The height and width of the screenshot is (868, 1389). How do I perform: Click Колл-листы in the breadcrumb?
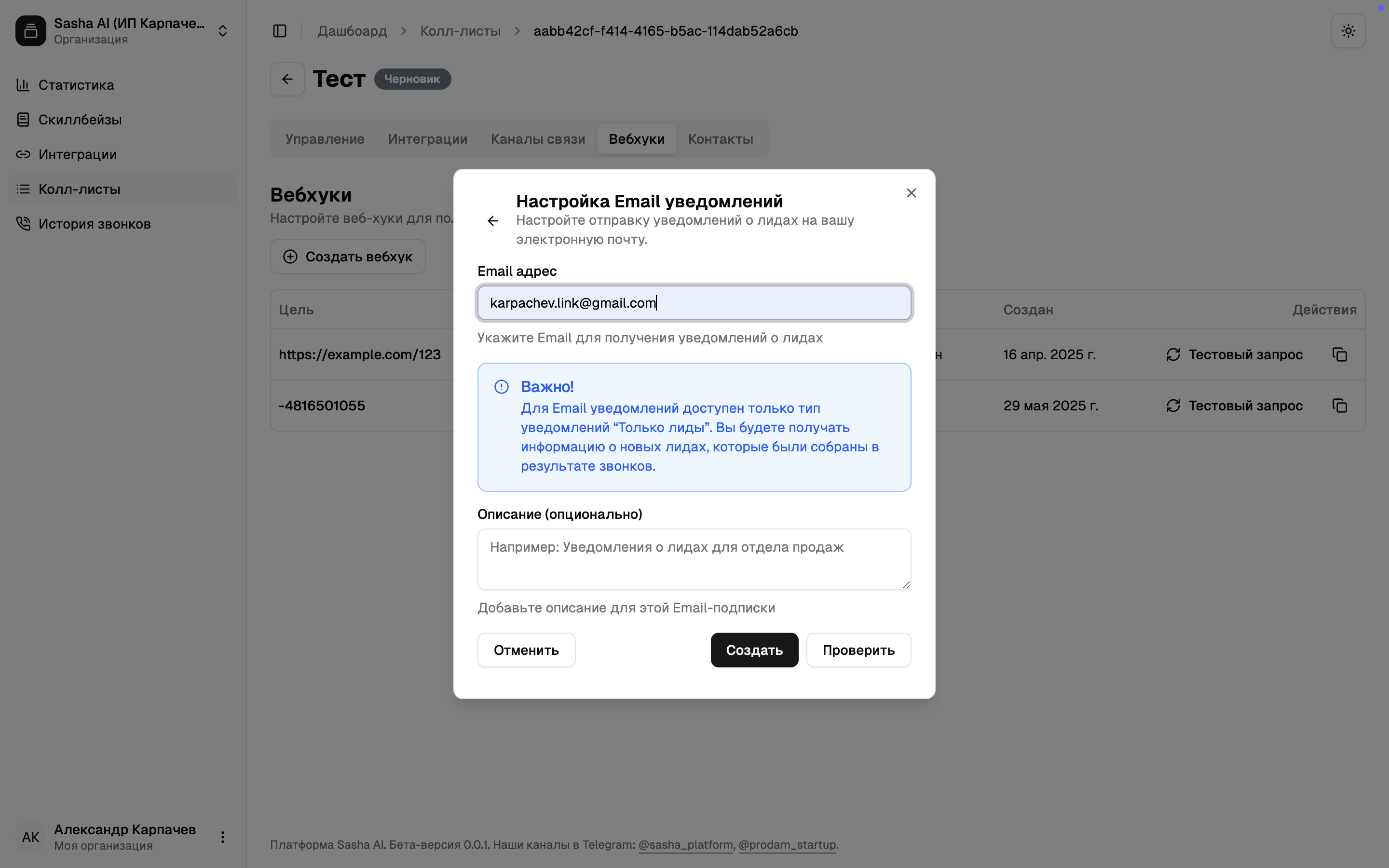(x=460, y=31)
